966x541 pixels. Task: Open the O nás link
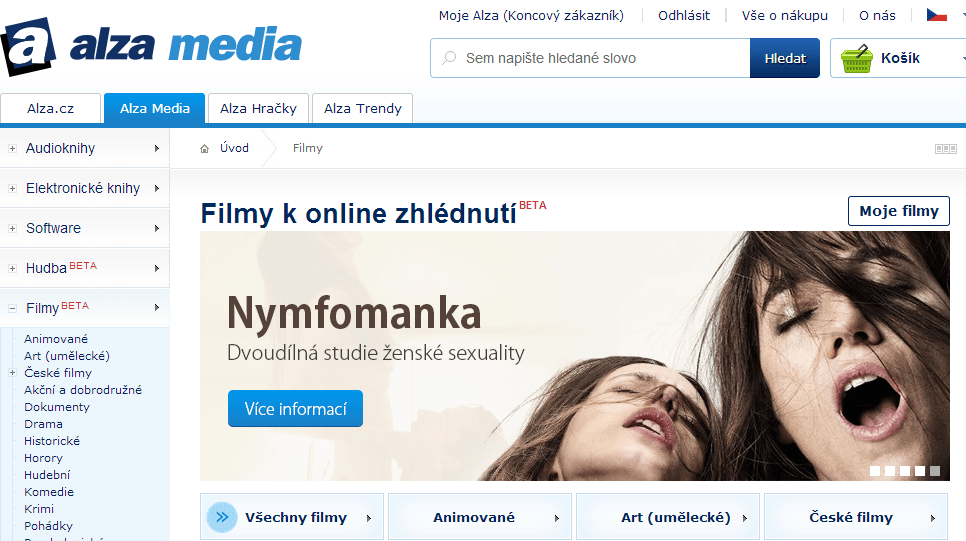(x=877, y=15)
